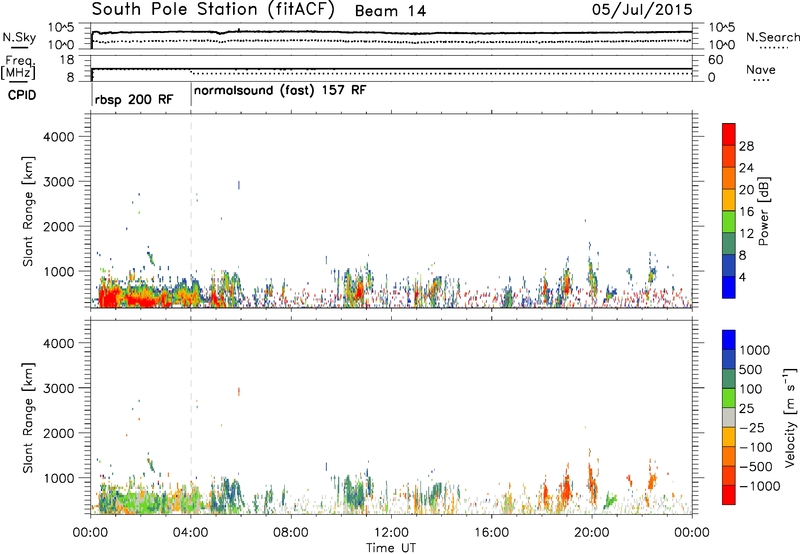This screenshot has width=800, height=554.
Task: Click the gray -25 to 25 velocity color bar segment
Action: coord(729,418)
